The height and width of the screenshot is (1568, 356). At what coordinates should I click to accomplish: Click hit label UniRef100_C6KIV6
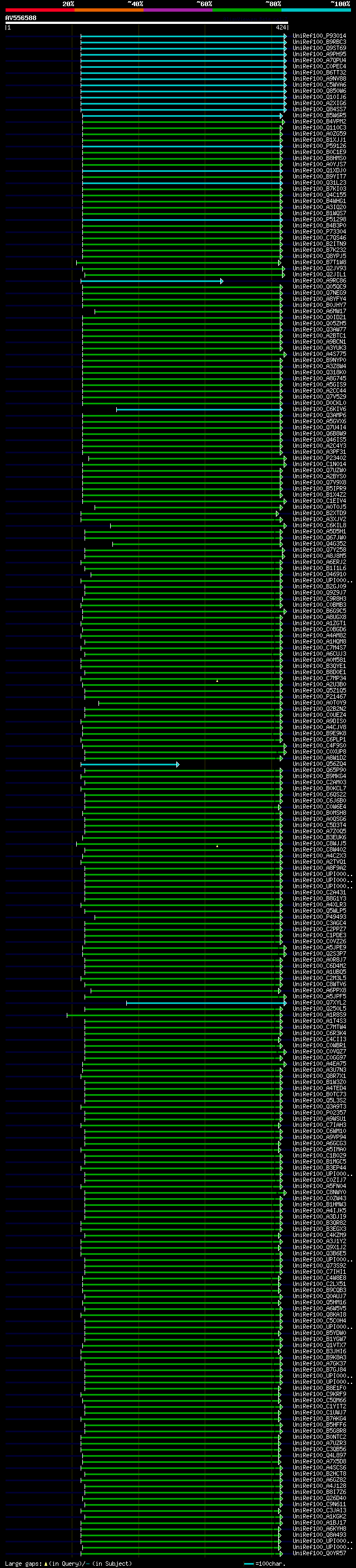click(x=319, y=409)
